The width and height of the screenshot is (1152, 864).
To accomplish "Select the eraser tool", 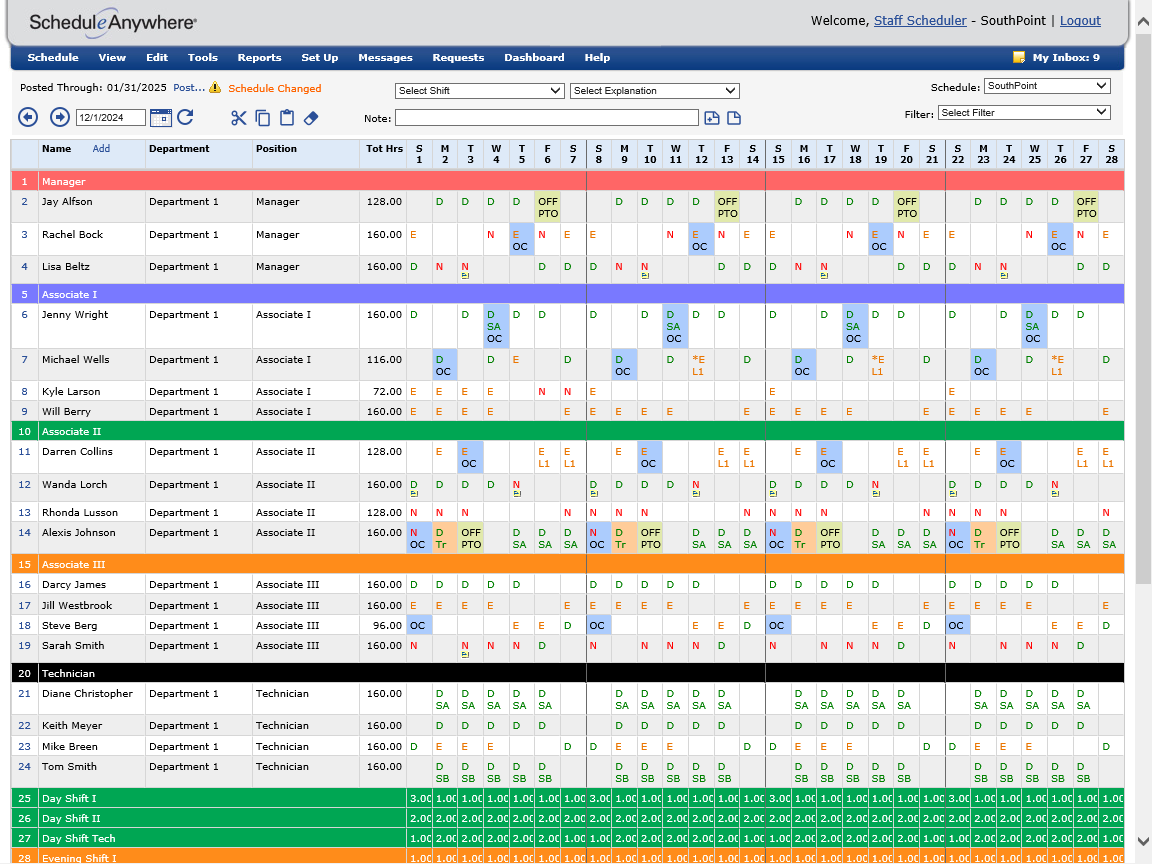I will [x=310, y=118].
